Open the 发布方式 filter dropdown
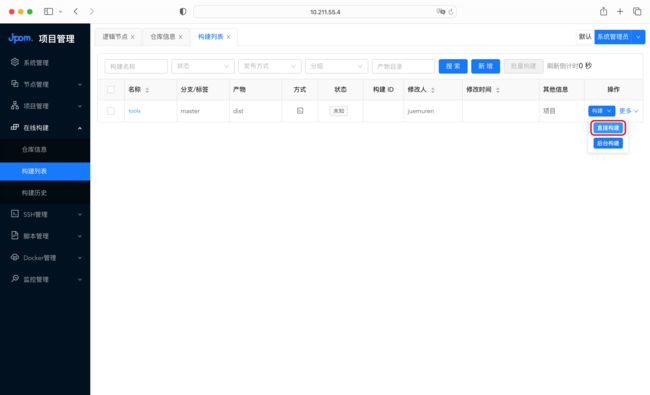650x395 pixels. tap(269, 66)
